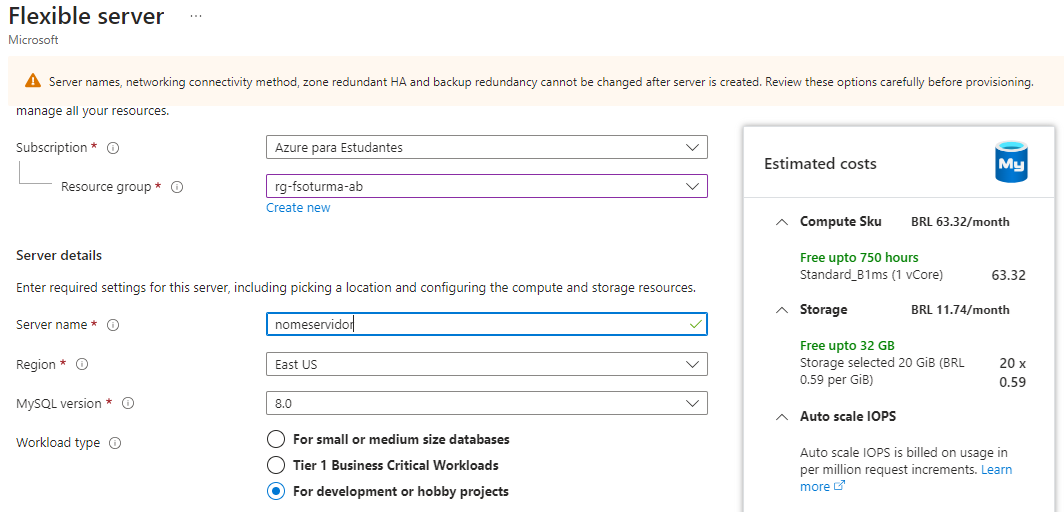The width and height of the screenshot is (1064, 512).
Task: Show info tooltip for Subscription
Action: point(113,148)
